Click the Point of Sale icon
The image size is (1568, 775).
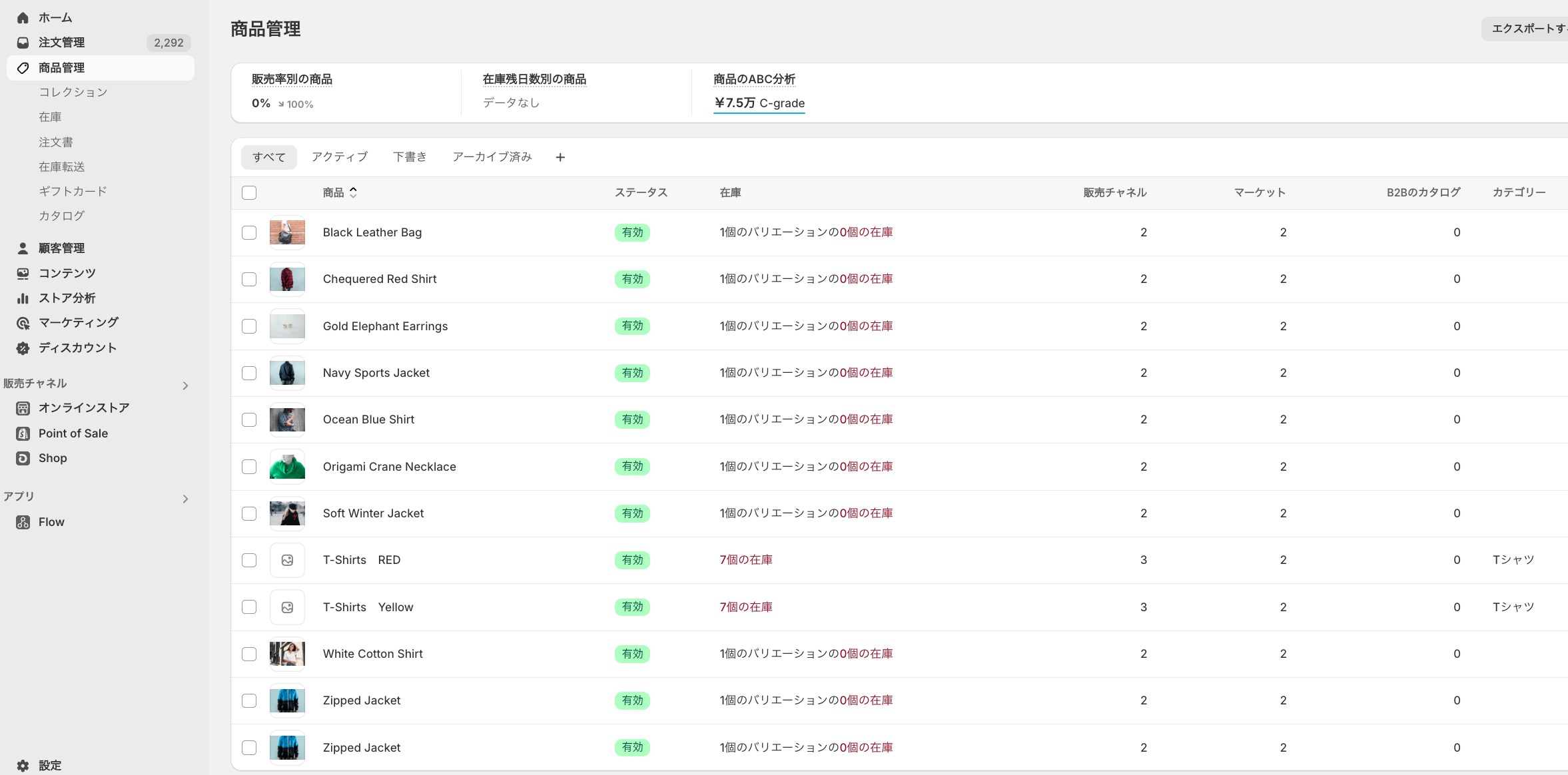click(23, 433)
